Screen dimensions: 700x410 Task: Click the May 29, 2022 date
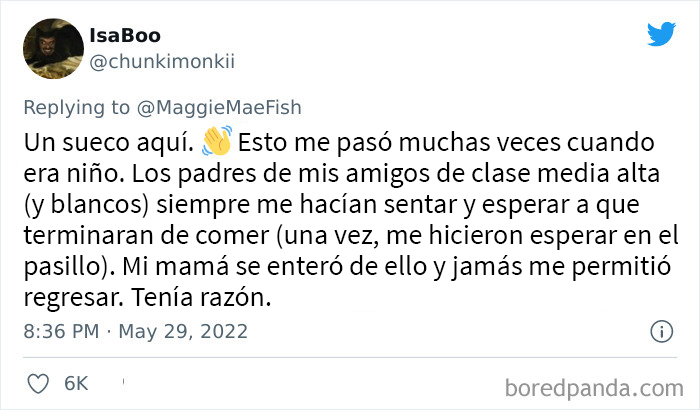coord(183,331)
